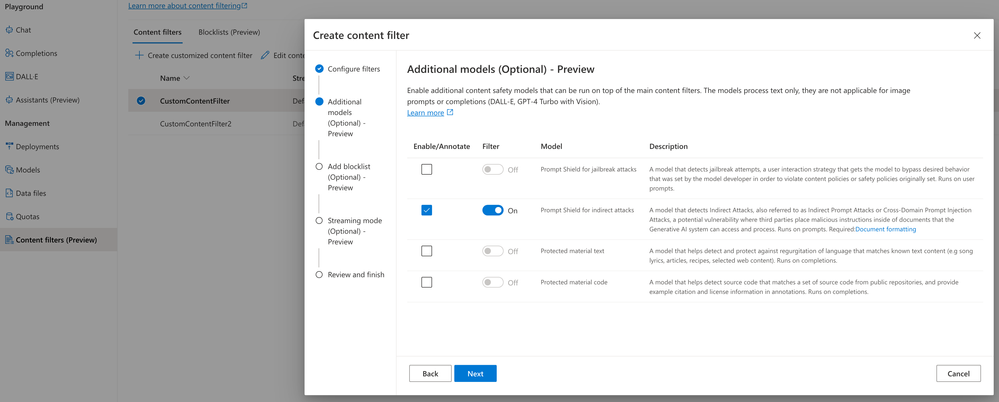
Task: Click the Deployments icon
Action: coord(9,147)
